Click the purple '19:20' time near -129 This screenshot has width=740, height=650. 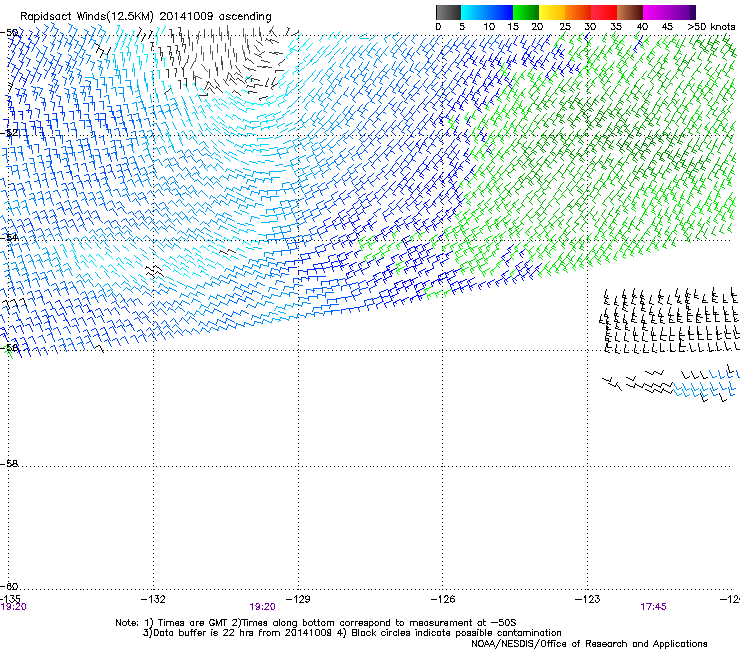tap(262, 607)
